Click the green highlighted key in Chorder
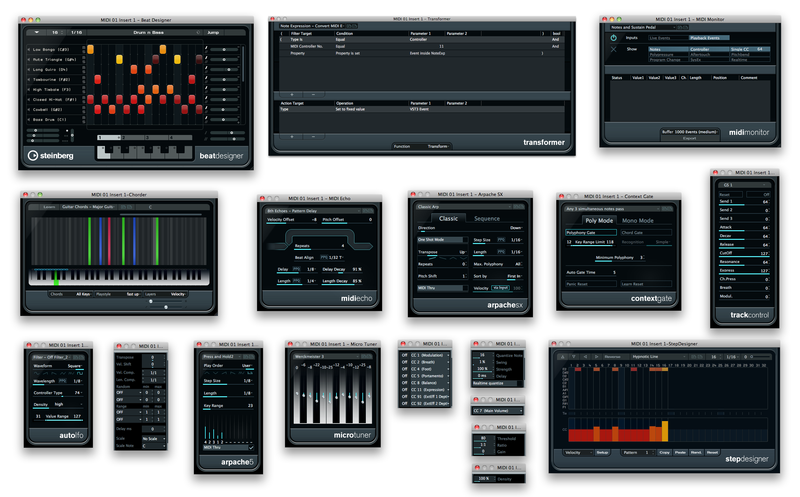This screenshot has width=800, height=497. click(x=55, y=283)
